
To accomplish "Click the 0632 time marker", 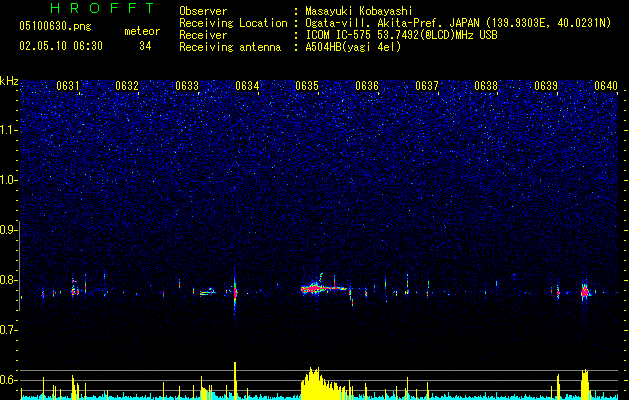I will (127, 85).
